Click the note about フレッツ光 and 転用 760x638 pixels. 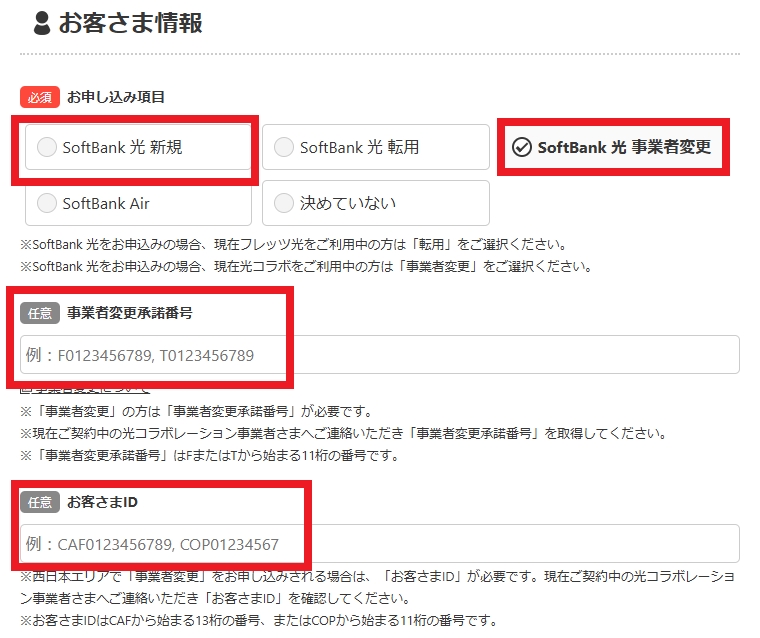[x=294, y=244]
